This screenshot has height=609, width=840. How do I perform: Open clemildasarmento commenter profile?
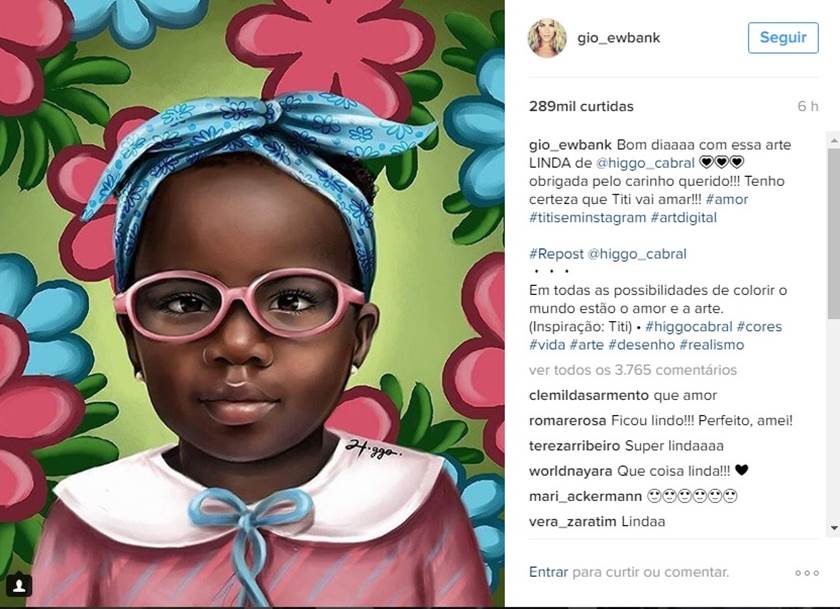[588, 395]
